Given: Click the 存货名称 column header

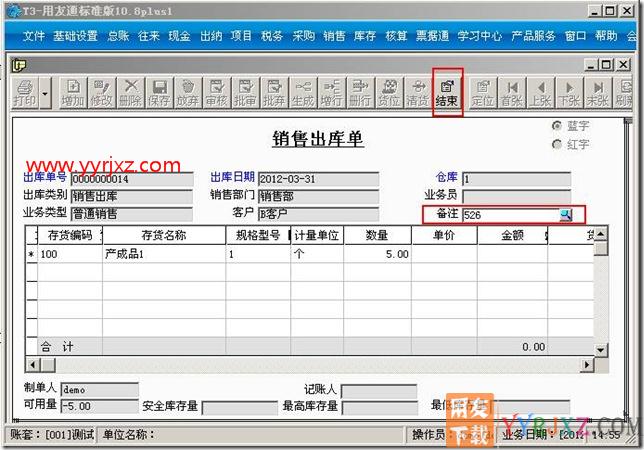Looking at the screenshot, I should click(x=164, y=235).
